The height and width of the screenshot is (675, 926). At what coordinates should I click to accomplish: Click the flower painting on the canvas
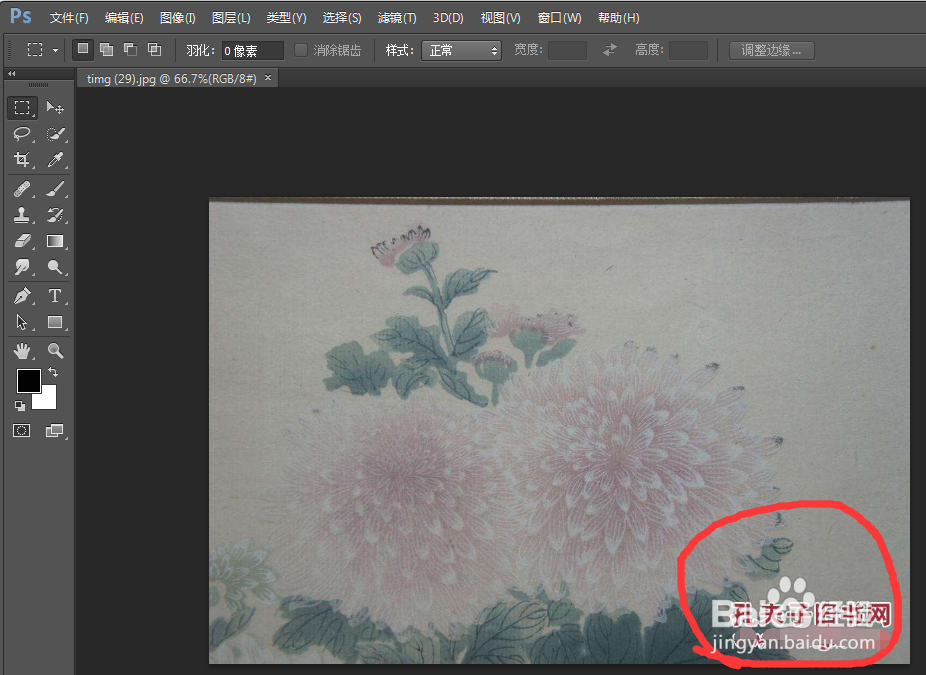559,431
